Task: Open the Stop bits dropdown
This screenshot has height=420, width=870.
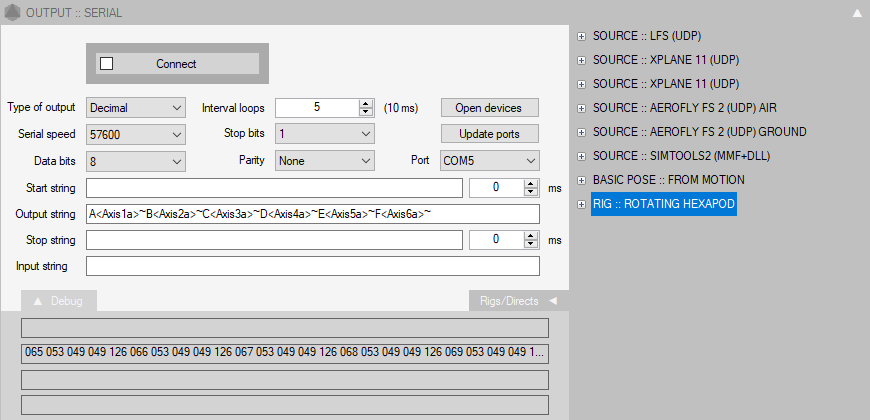Action: [324, 134]
